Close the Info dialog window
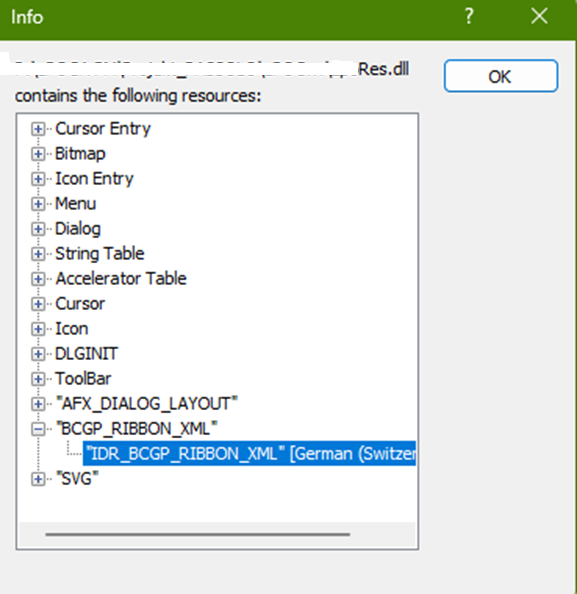The height and width of the screenshot is (594, 577). coord(539,17)
